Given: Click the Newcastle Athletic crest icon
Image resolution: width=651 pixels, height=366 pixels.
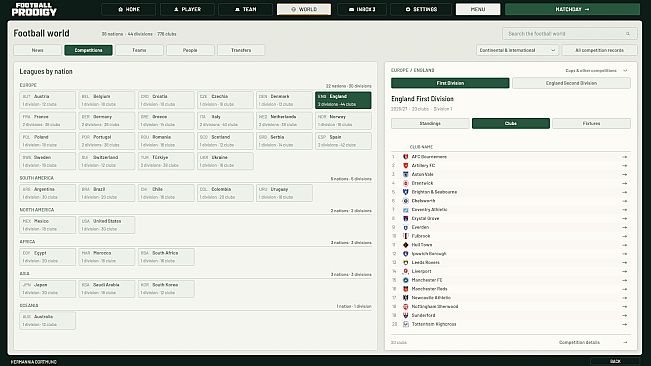Looking at the screenshot, I should click(406, 298).
